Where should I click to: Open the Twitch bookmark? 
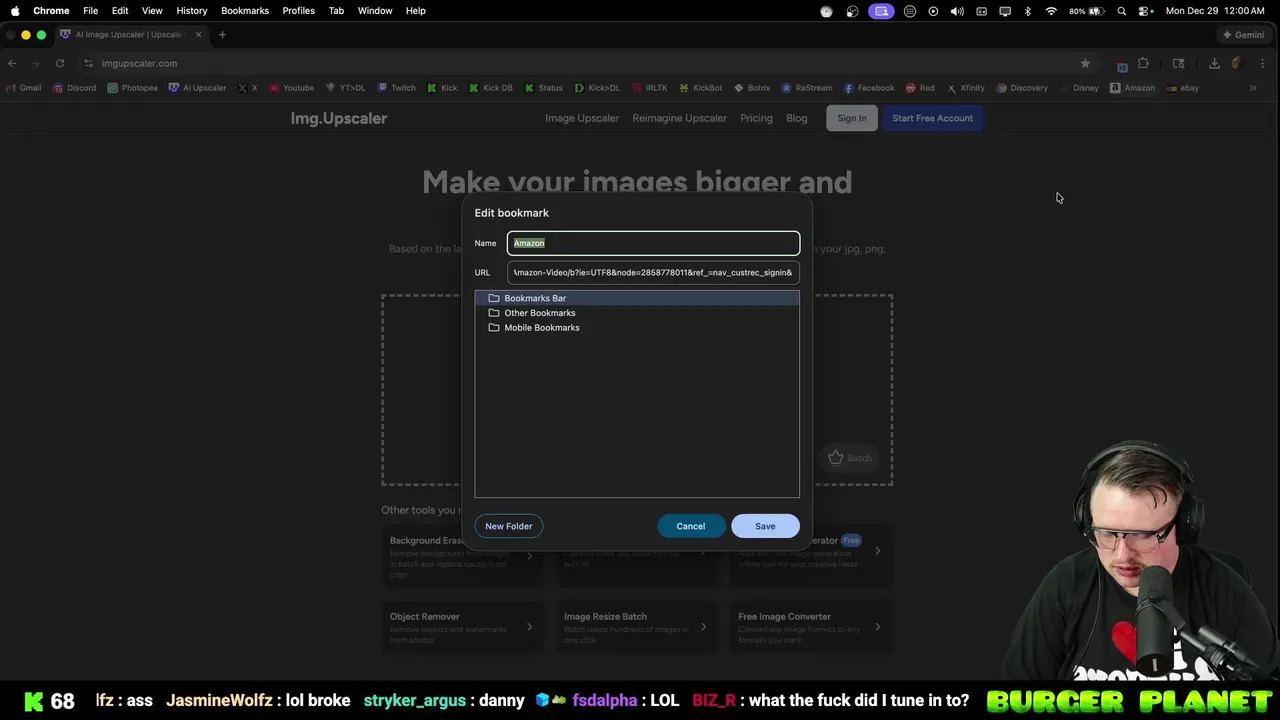click(x=397, y=88)
